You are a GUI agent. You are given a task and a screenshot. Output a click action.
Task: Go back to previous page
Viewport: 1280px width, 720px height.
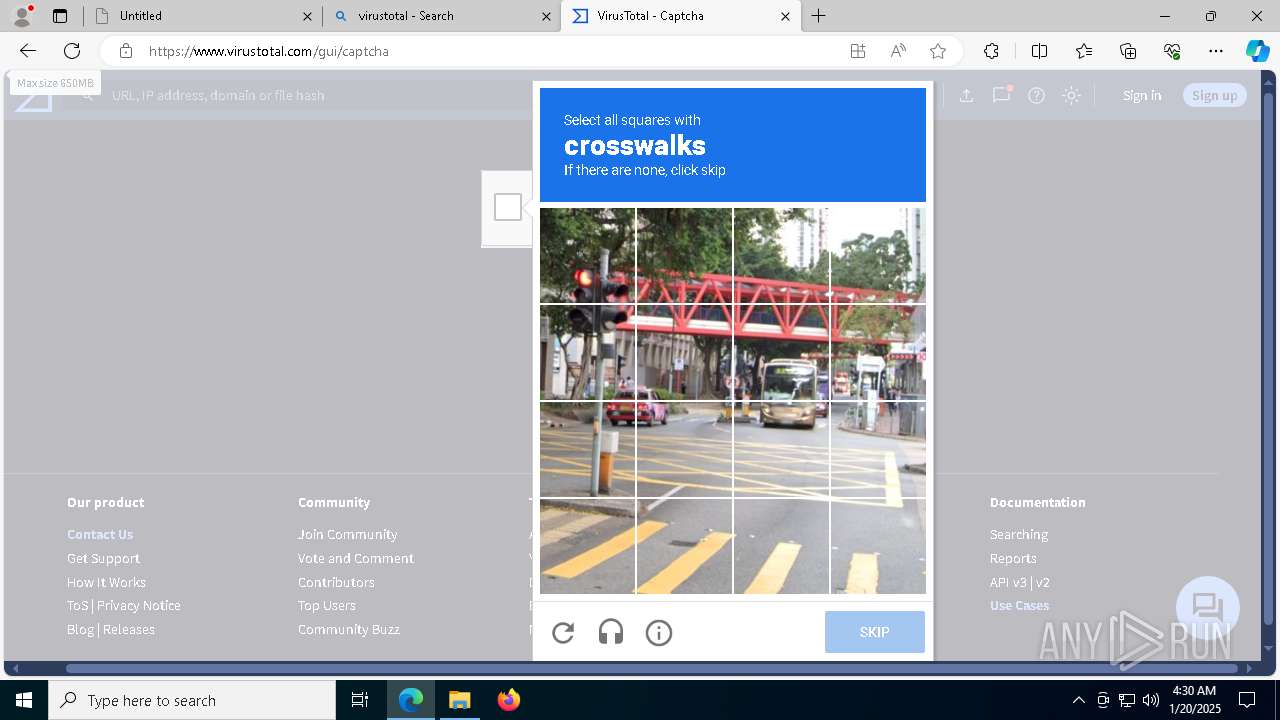click(28, 51)
